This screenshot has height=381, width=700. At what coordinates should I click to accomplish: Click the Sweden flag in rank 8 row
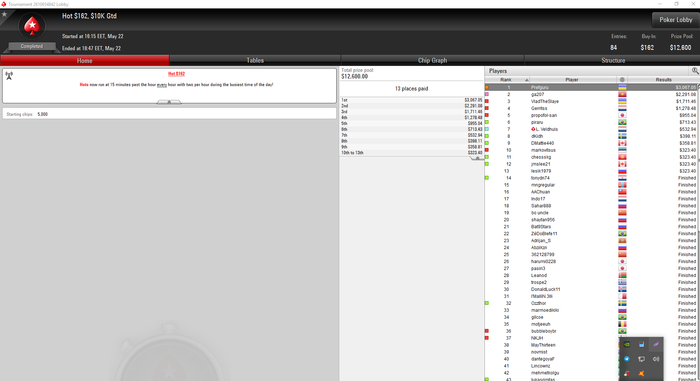pyautogui.click(x=622, y=136)
